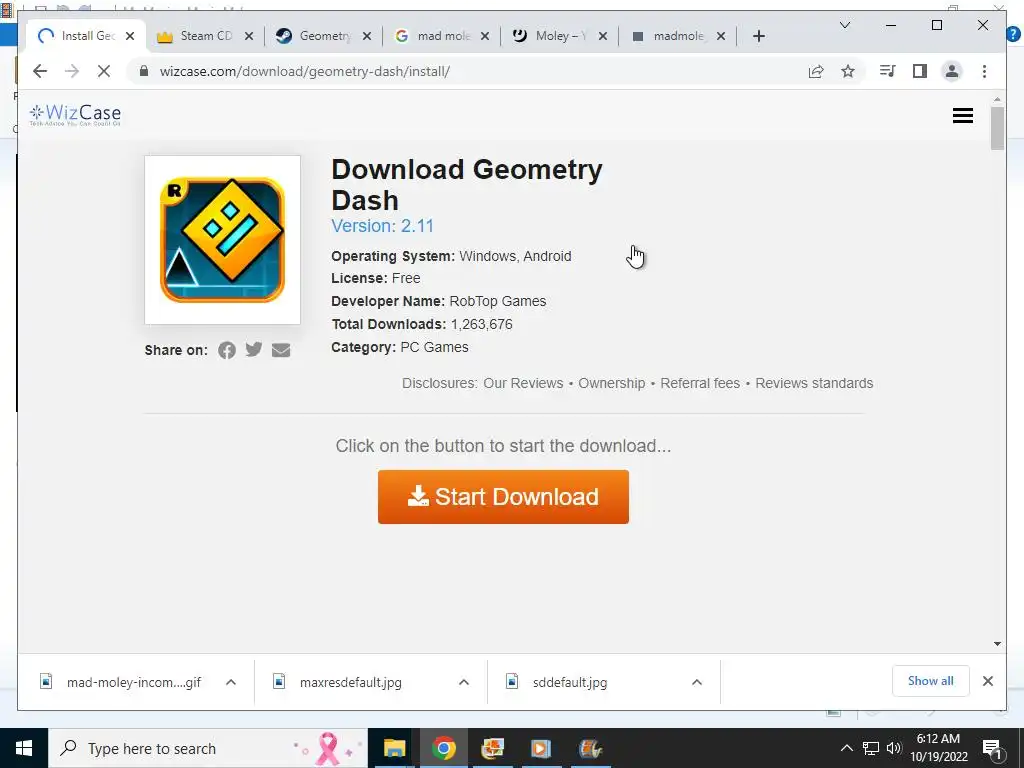Click the WizCase logo
The width and height of the screenshot is (1024, 768).
point(75,115)
